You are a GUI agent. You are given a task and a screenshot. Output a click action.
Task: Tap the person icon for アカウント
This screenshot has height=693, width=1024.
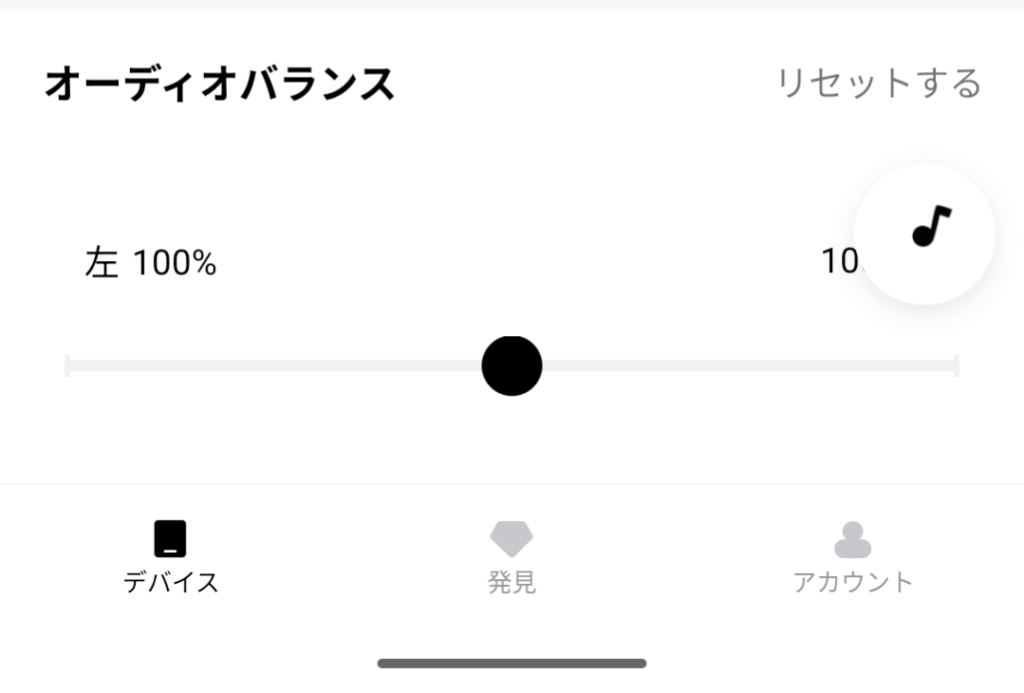pyautogui.click(x=852, y=539)
